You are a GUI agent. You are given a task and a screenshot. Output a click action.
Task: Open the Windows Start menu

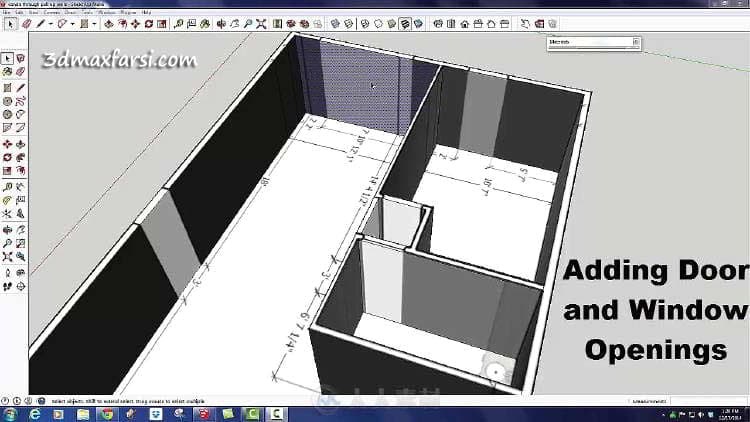(10, 414)
